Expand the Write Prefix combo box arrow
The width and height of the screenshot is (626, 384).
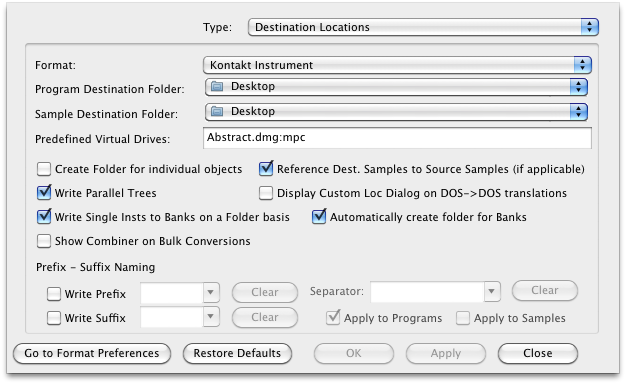pos(211,293)
